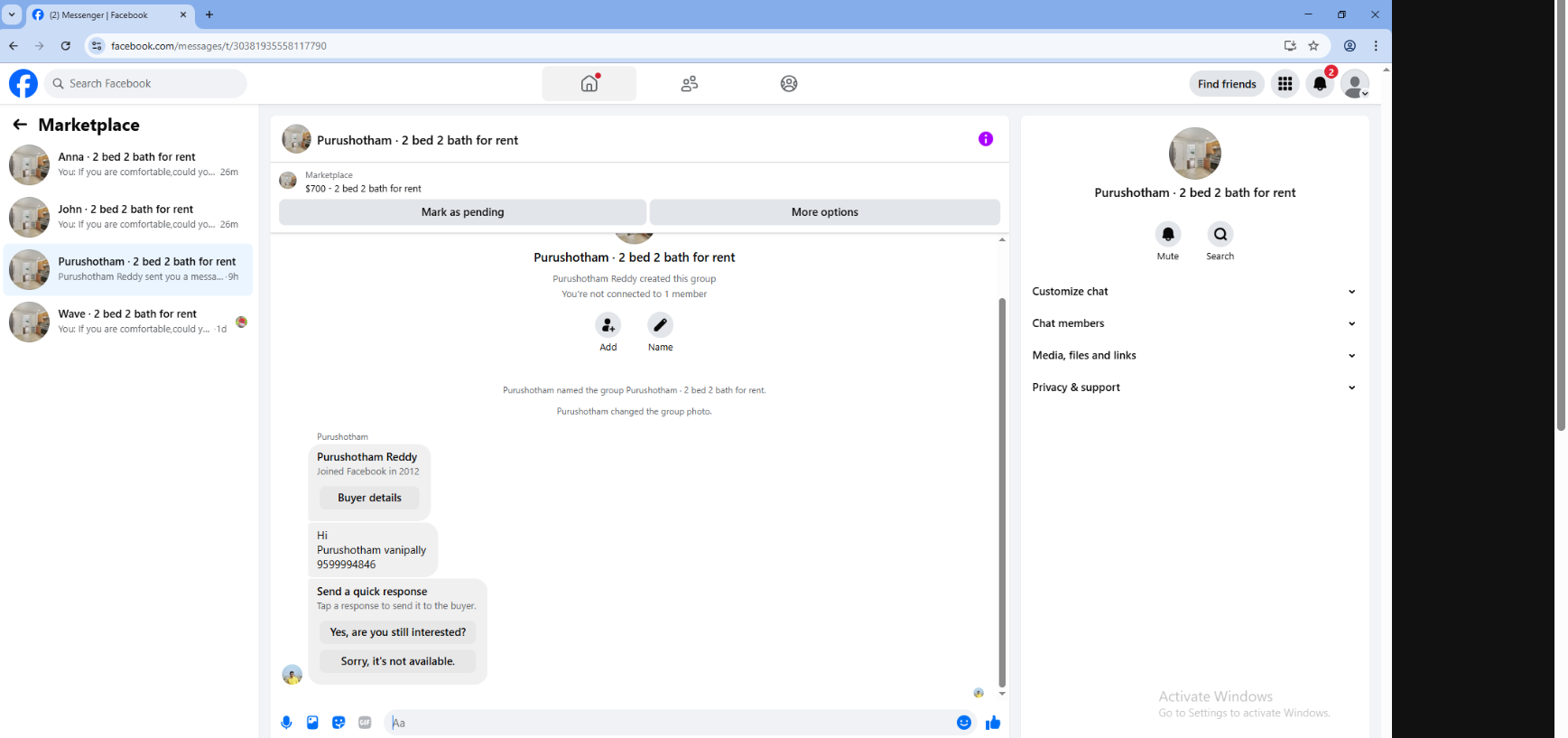
Task: Edit the group name with the pencil icon
Action: [661, 325]
